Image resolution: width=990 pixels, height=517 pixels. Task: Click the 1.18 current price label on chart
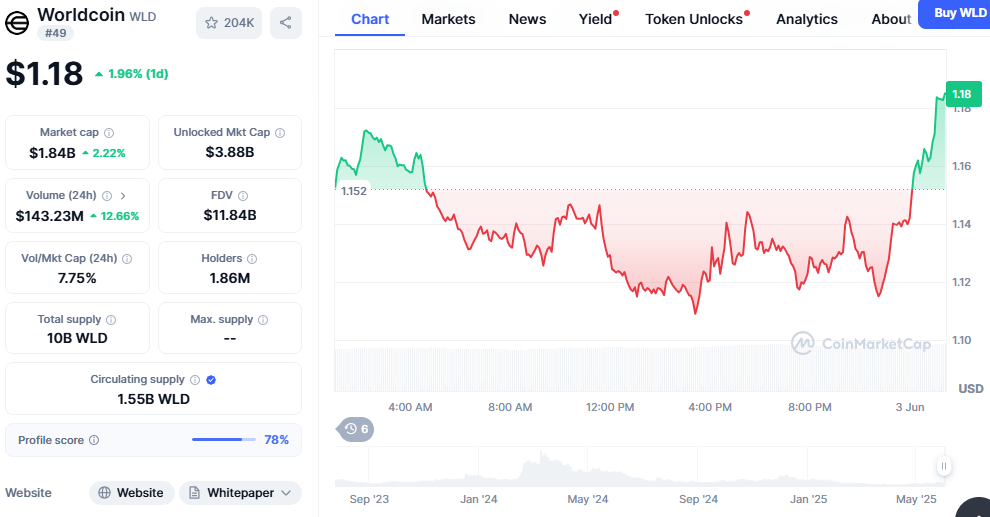pos(963,94)
